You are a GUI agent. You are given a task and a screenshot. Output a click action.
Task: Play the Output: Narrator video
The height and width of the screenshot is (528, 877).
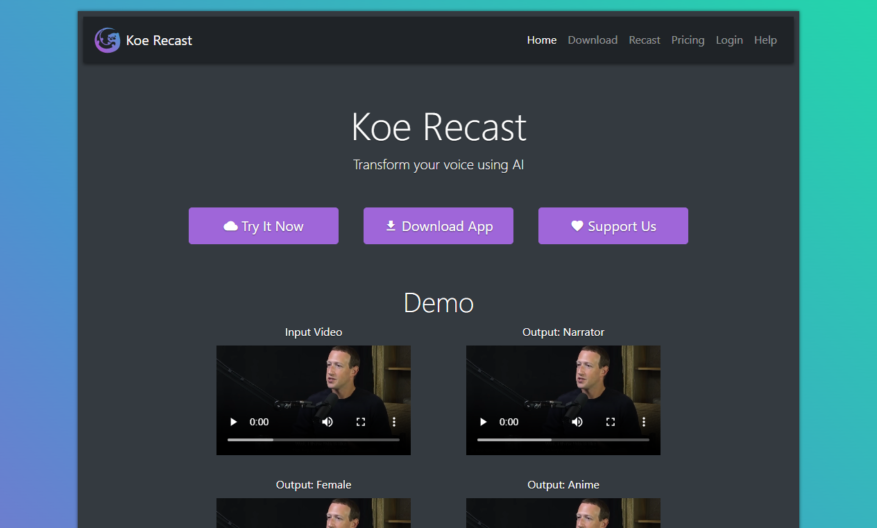[x=483, y=422]
